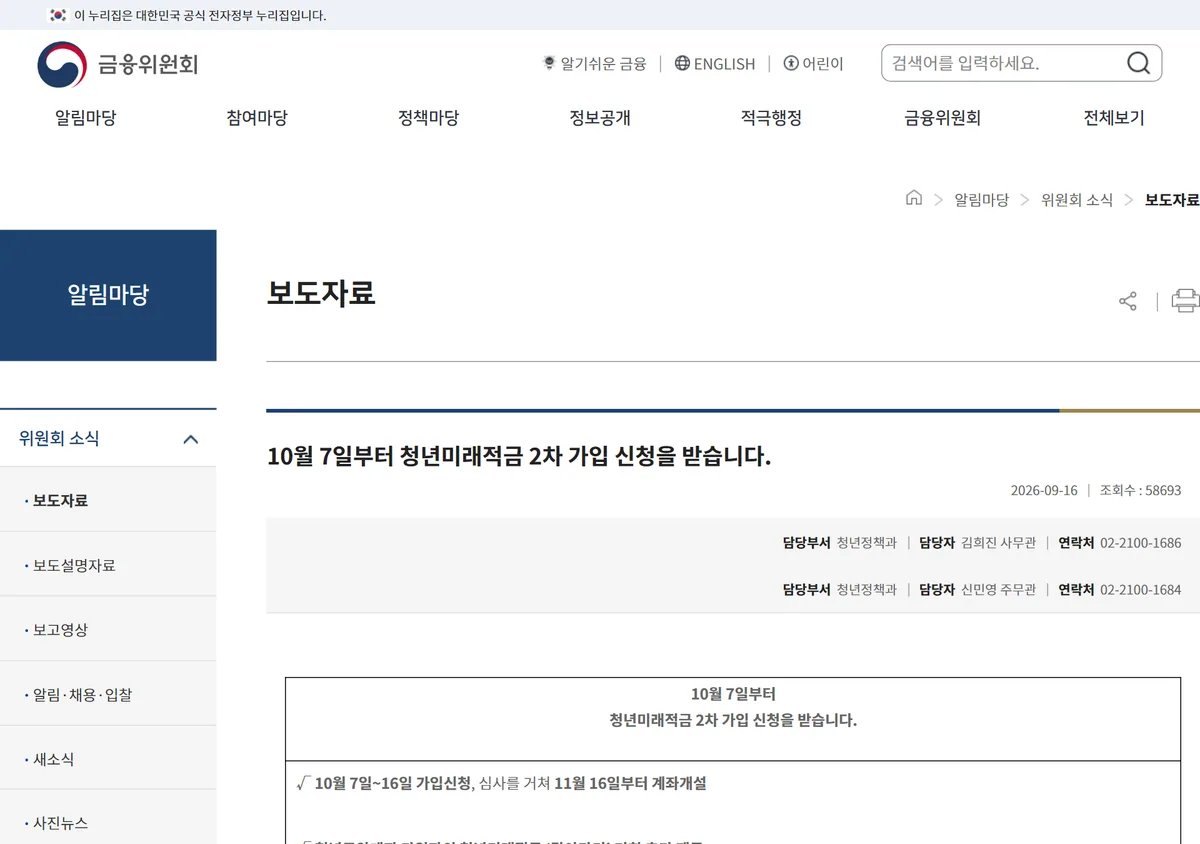Click the boxed headline 10월 7일부터
The height and width of the screenshot is (844, 1200).
(x=733, y=694)
